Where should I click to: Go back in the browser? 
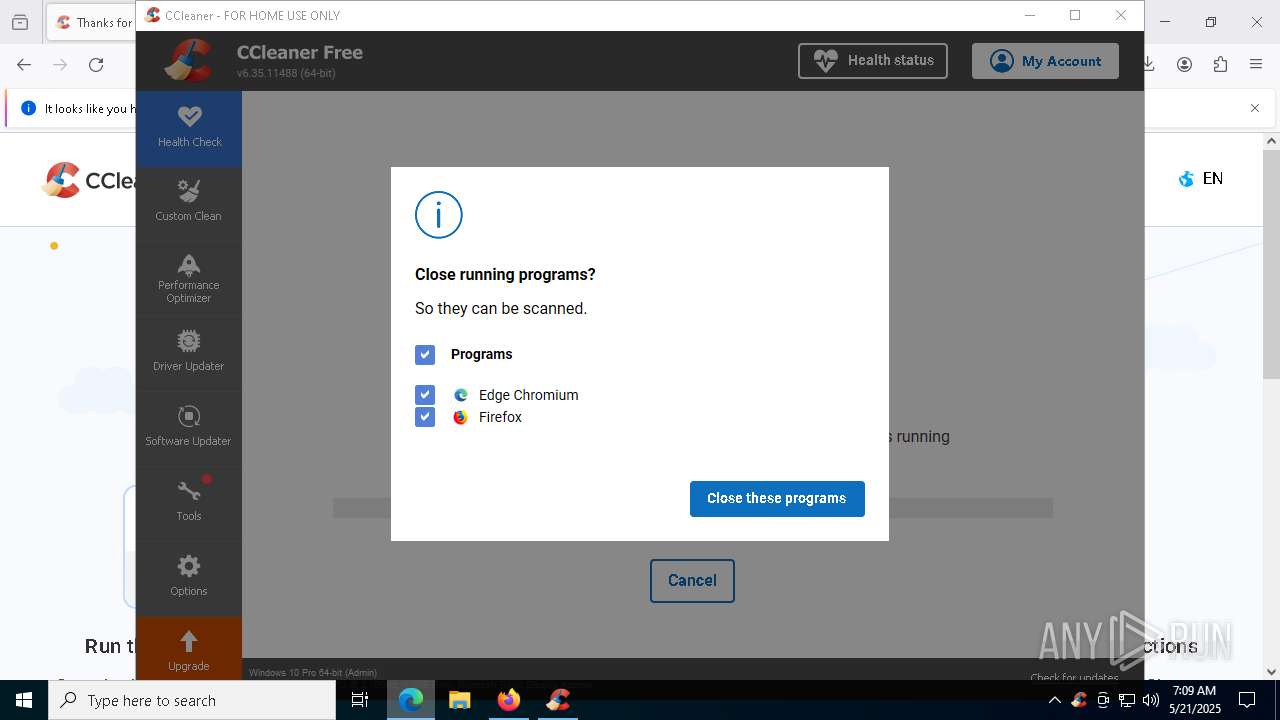tap(24, 64)
